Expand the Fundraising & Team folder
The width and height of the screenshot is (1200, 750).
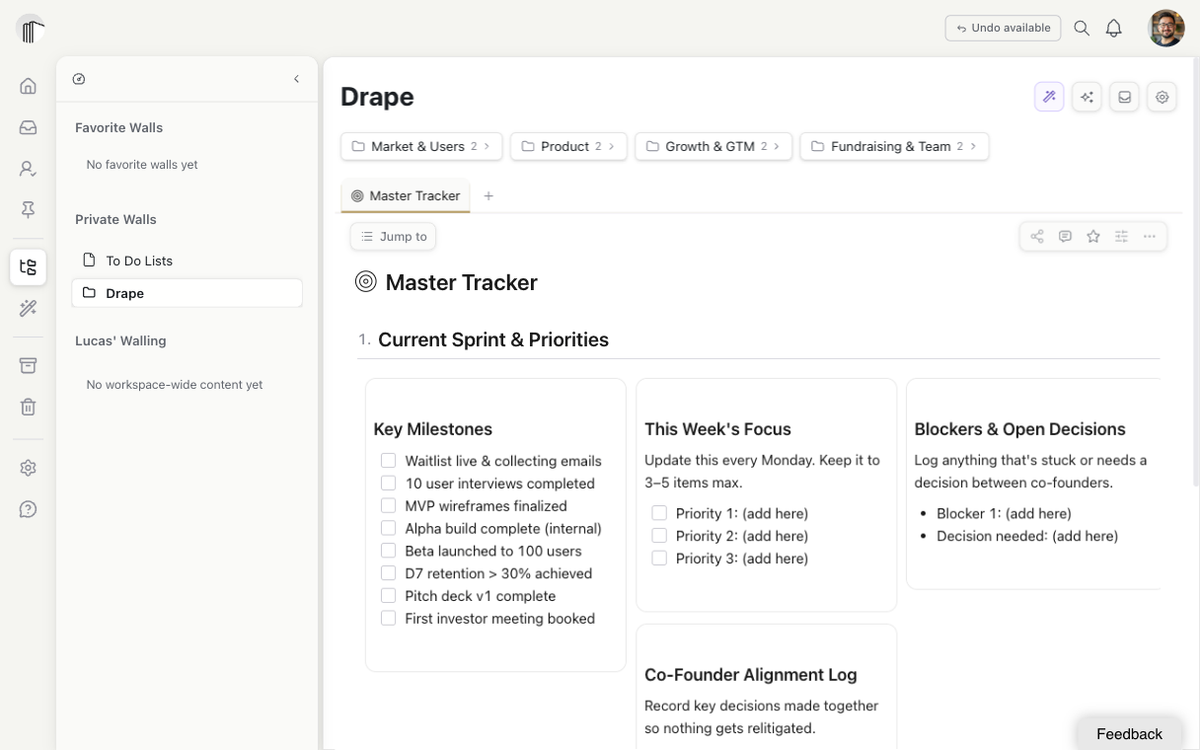point(895,146)
